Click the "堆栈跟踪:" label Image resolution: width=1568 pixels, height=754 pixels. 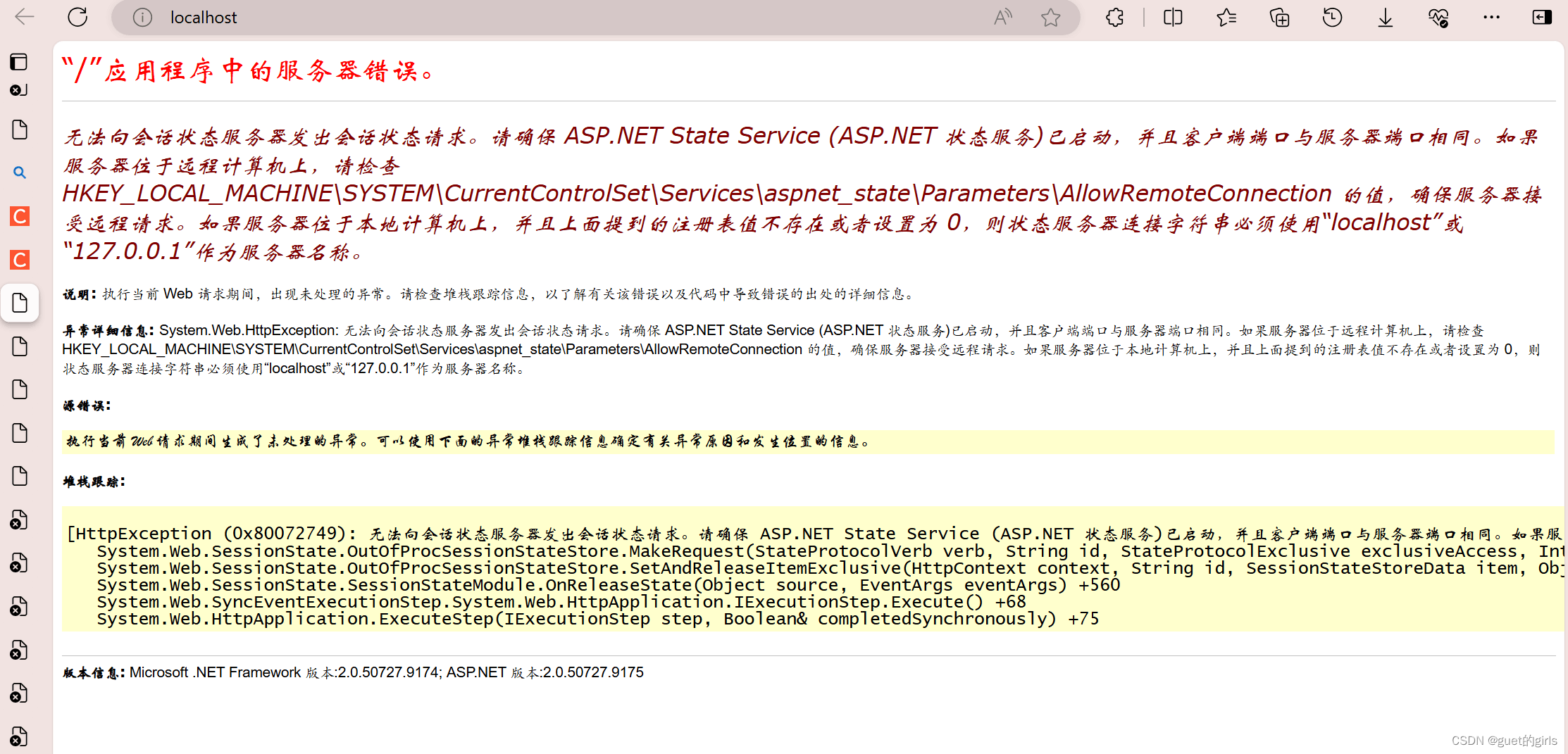[93, 482]
